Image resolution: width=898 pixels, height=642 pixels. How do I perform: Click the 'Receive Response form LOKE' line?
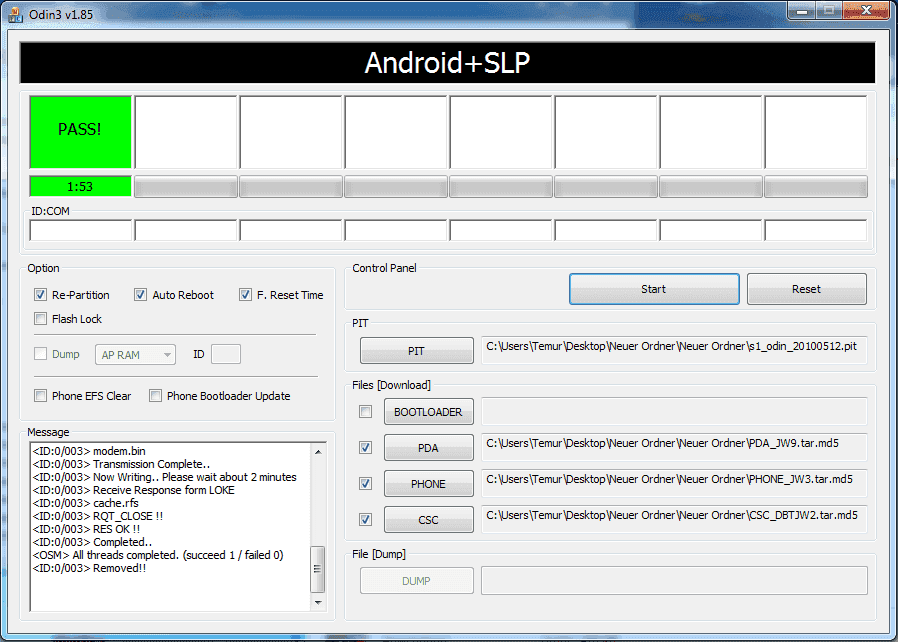(133, 490)
